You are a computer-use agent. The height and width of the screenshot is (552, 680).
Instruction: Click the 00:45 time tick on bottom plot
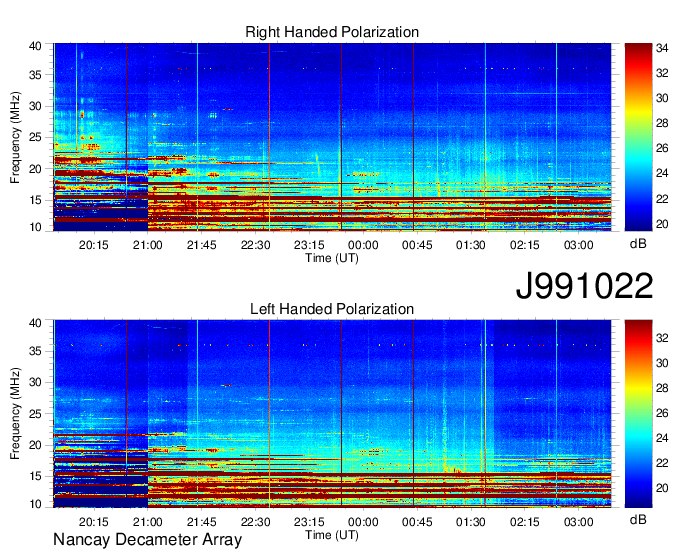[x=417, y=522]
